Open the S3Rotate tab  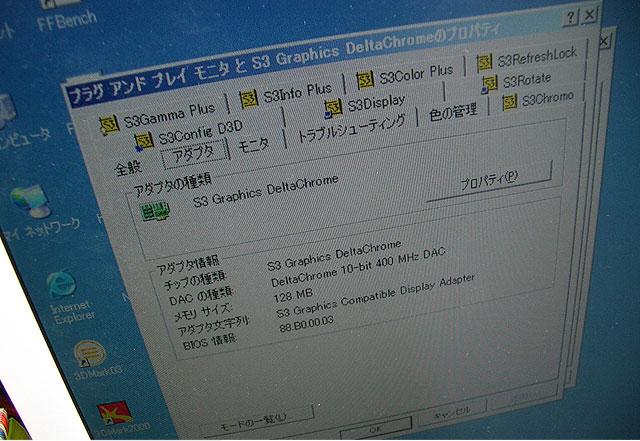tap(517, 82)
